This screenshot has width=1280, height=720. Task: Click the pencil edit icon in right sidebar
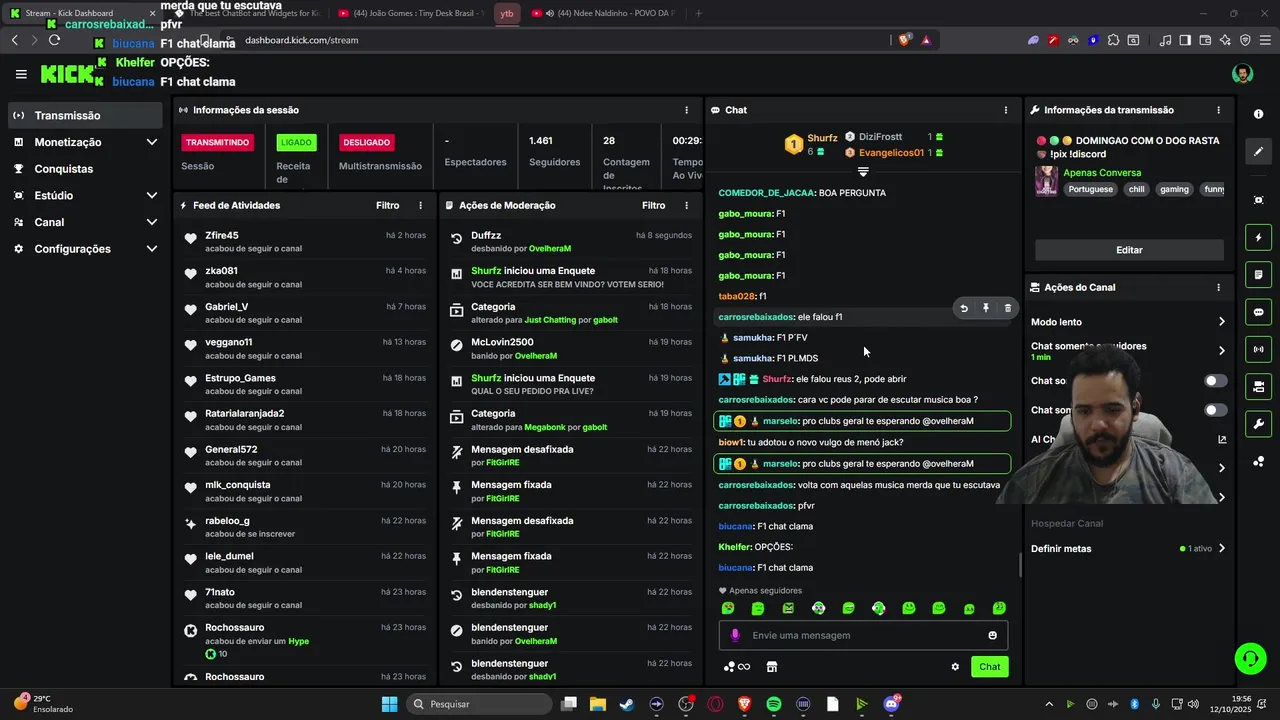[x=1258, y=152]
